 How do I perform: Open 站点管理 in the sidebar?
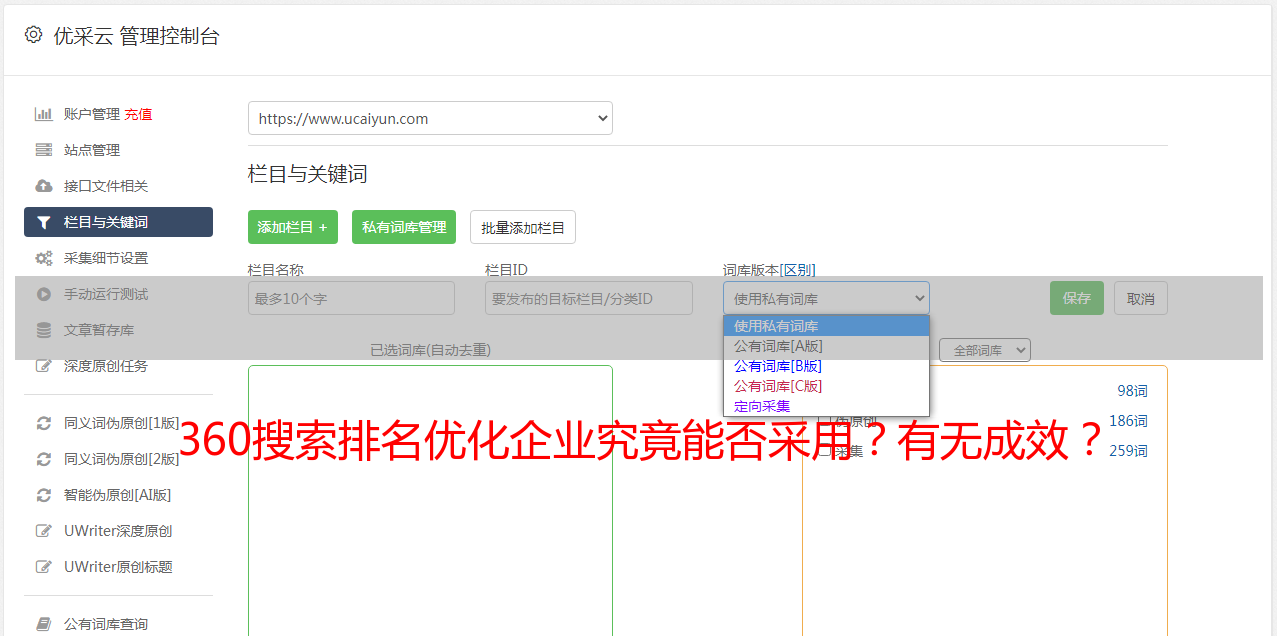(92, 150)
